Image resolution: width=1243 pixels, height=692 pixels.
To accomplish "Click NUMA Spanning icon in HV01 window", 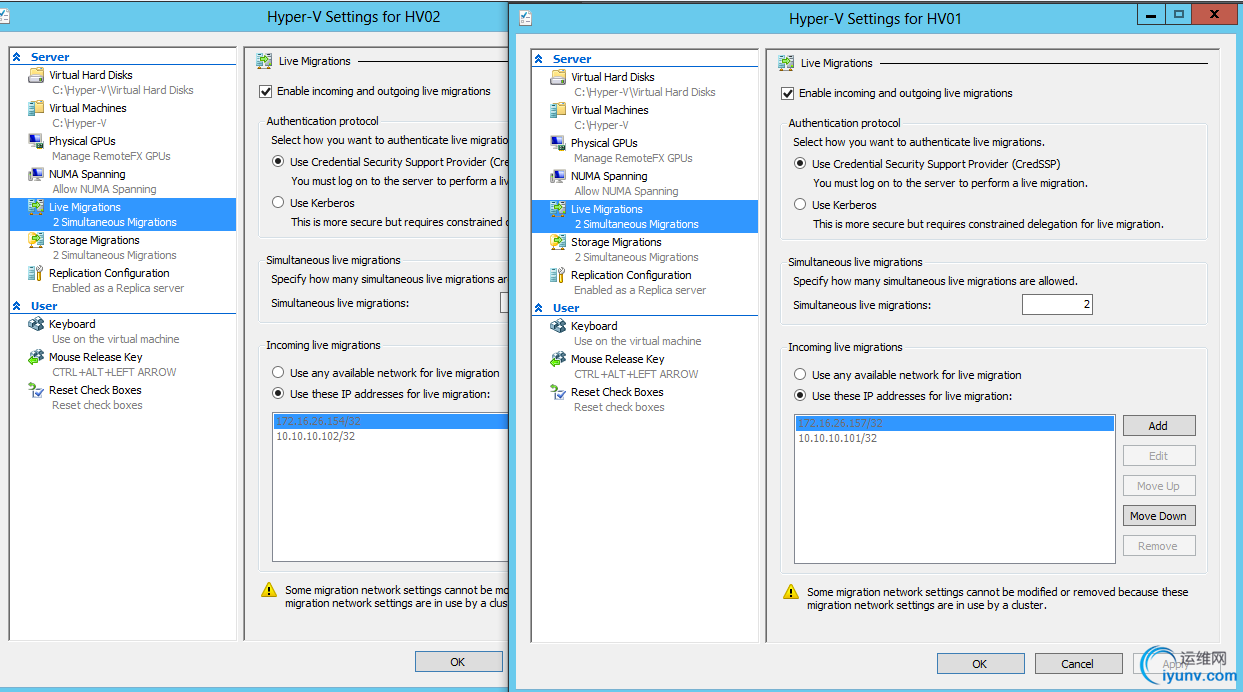I will point(558,176).
